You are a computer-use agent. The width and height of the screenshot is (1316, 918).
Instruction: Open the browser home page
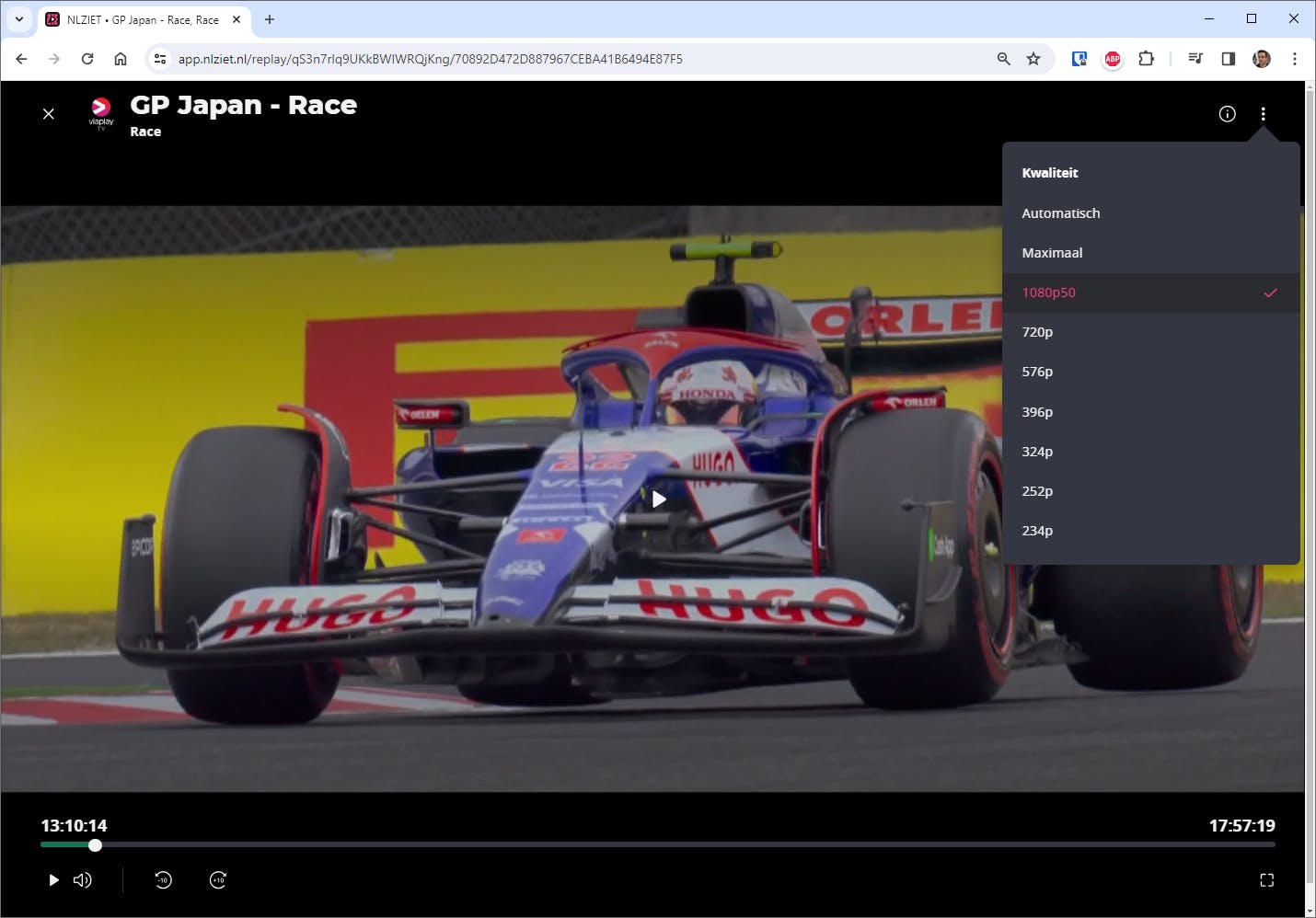(x=121, y=59)
